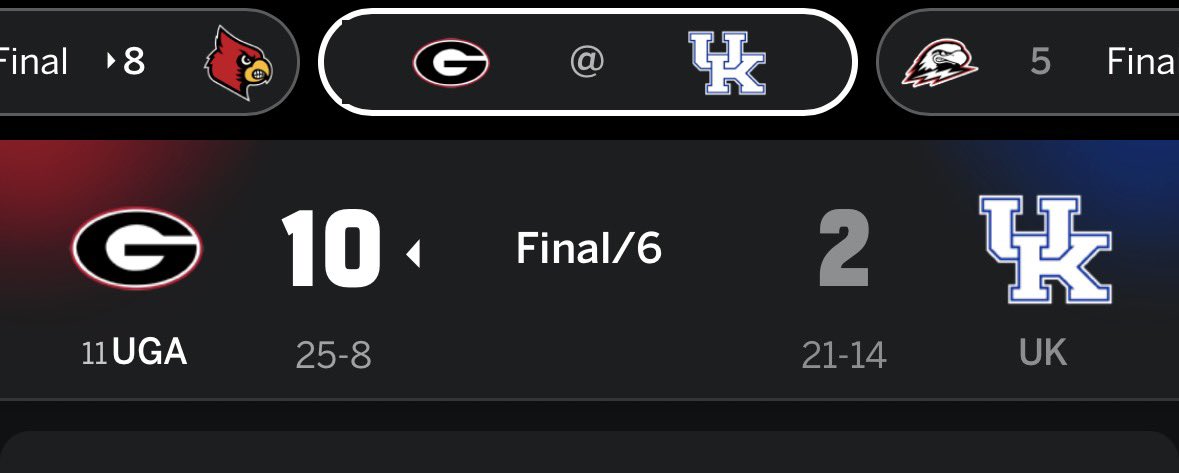Click Georgia's score of 10
The height and width of the screenshot is (473, 1179).
click(331, 247)
